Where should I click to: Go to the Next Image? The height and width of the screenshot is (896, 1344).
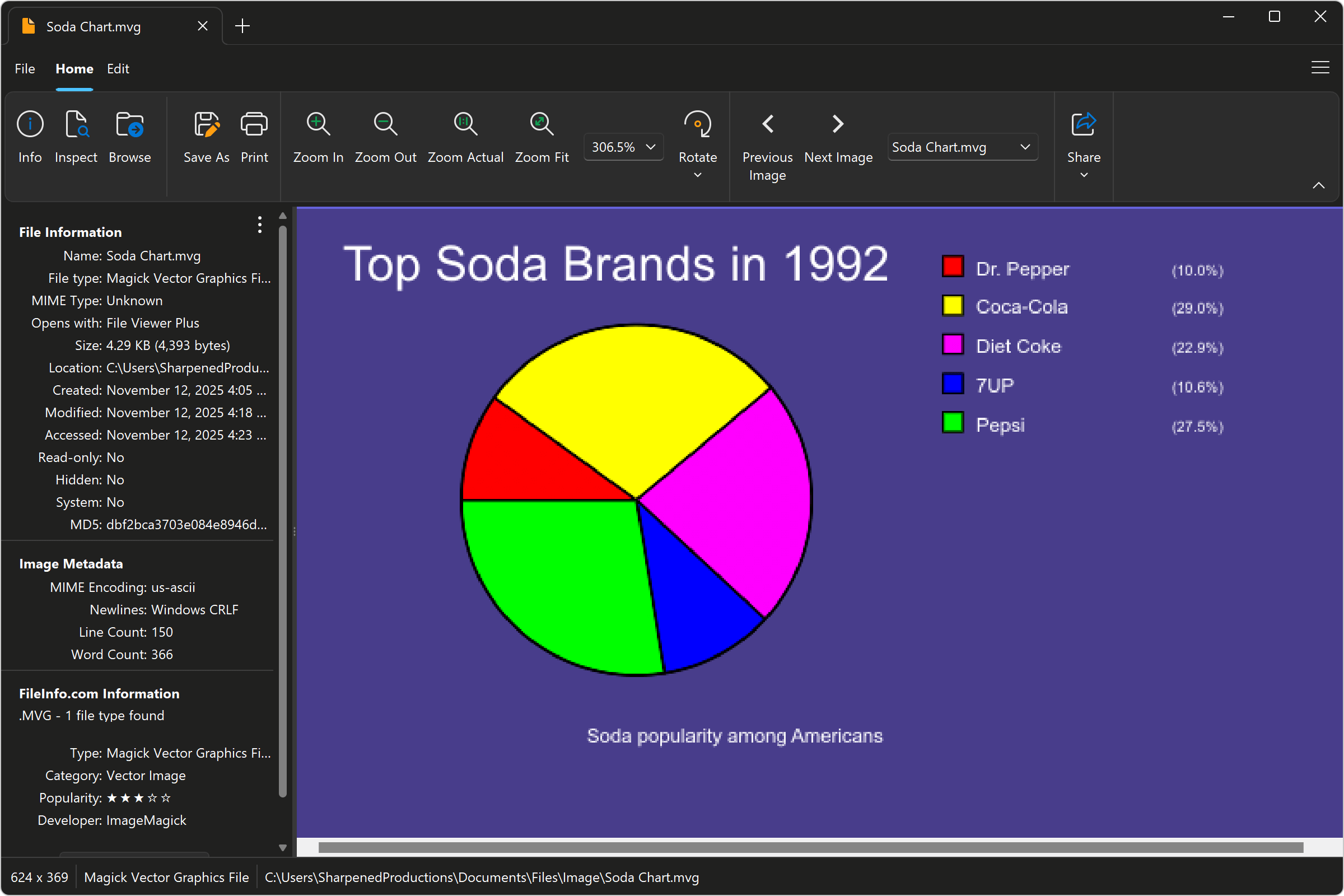[838, 124]
